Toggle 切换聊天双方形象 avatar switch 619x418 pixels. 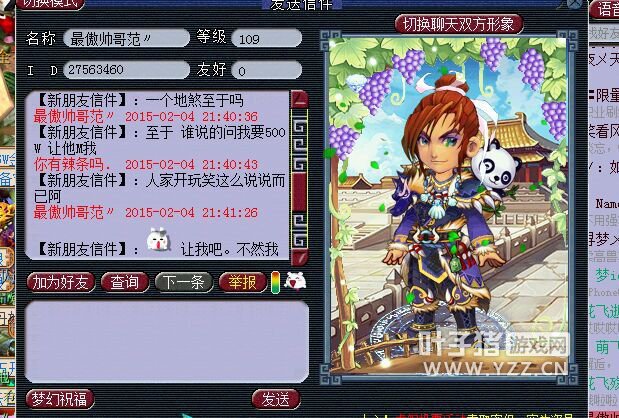coord(459,24)
